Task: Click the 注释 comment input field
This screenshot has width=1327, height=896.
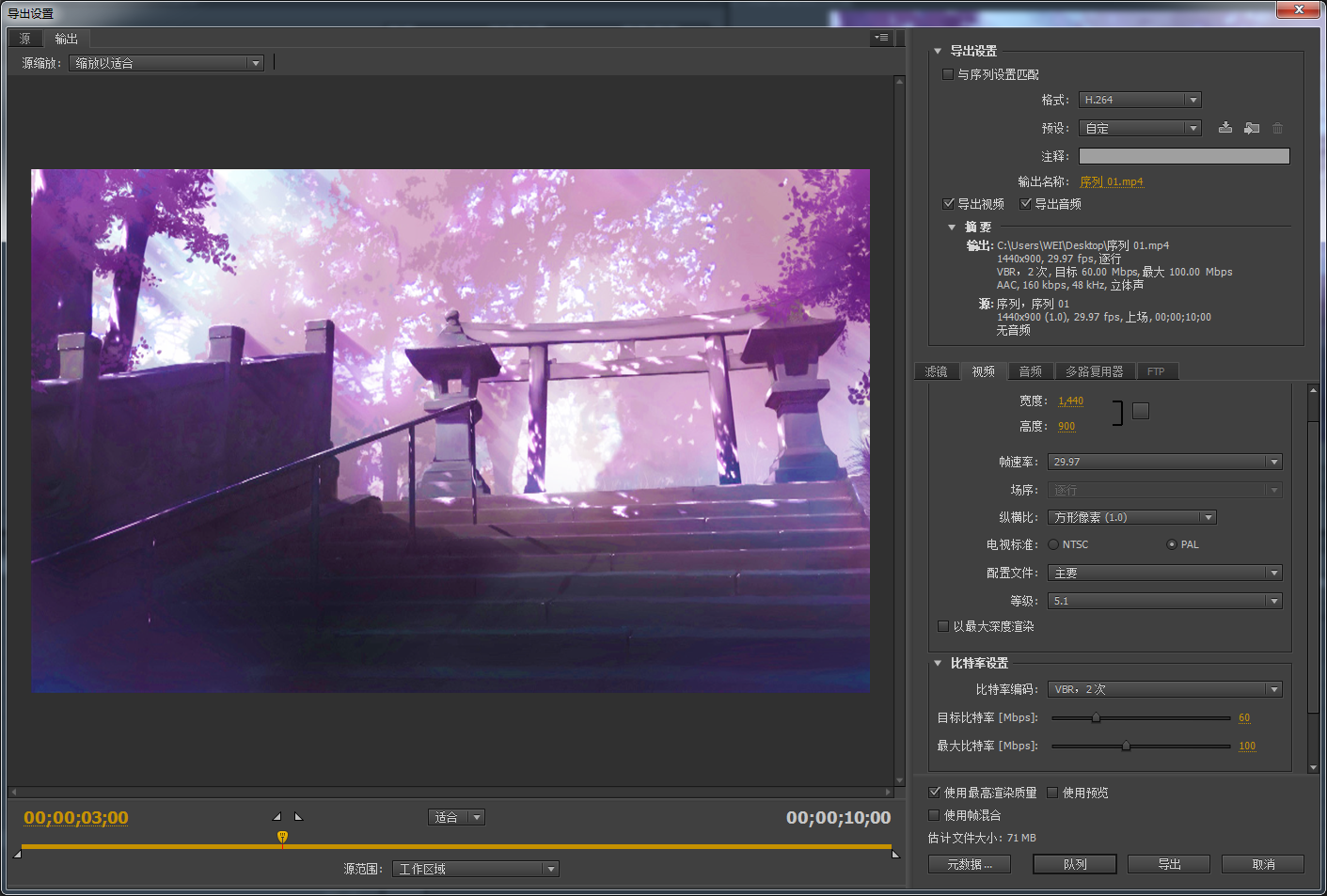Action: (1184, 156)
